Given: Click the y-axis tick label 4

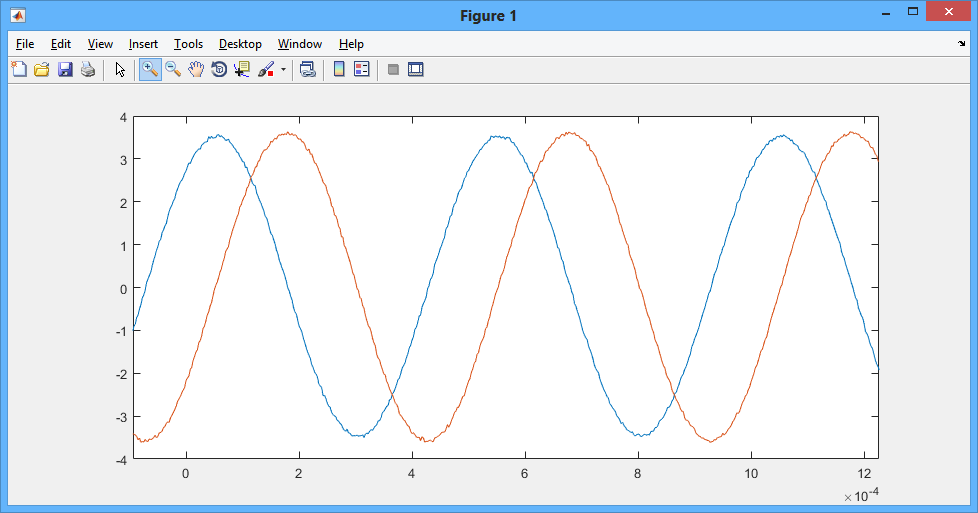Looking at the screenshot, I should coord(123,117).
